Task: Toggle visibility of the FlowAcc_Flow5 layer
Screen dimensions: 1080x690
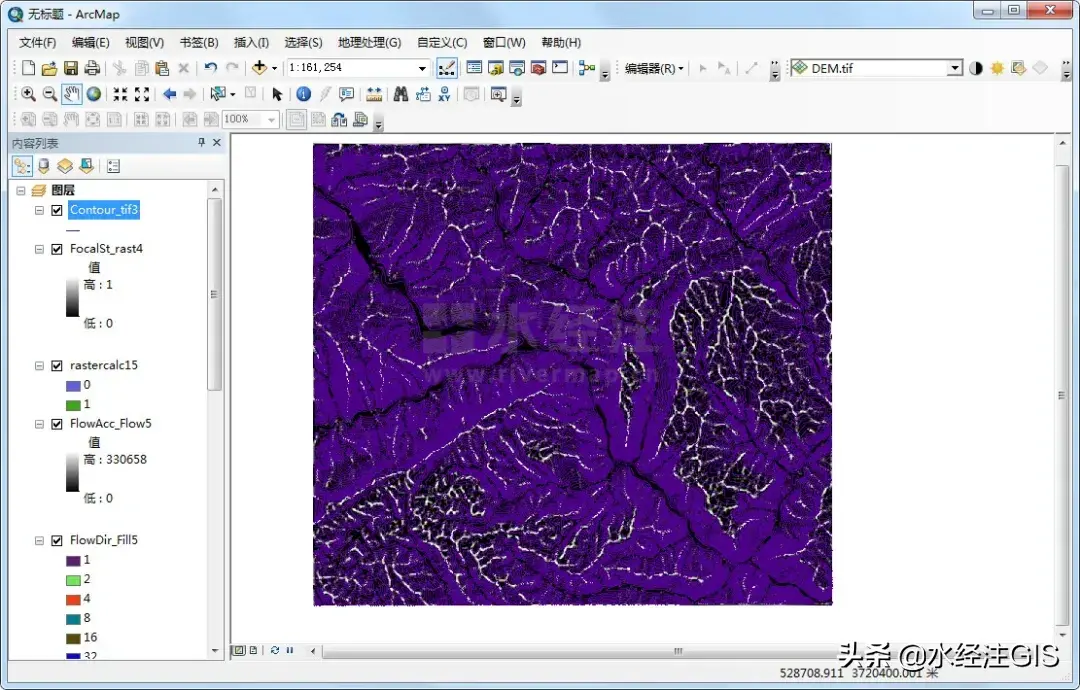Action: 57,424
